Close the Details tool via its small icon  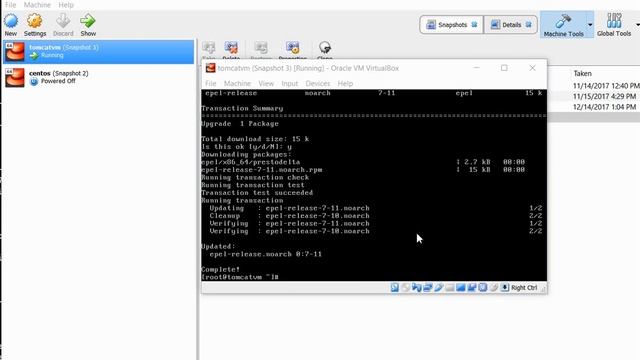click(529, 25)
